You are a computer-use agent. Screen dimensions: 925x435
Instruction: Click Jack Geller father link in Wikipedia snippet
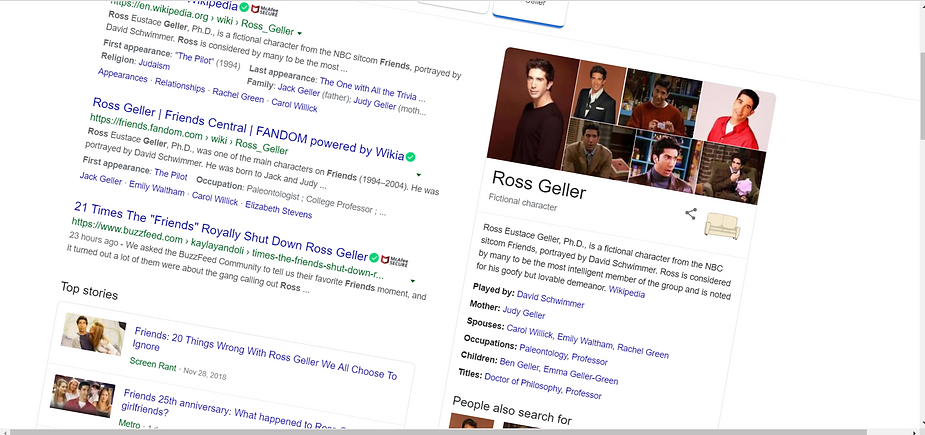click(299, 90)
